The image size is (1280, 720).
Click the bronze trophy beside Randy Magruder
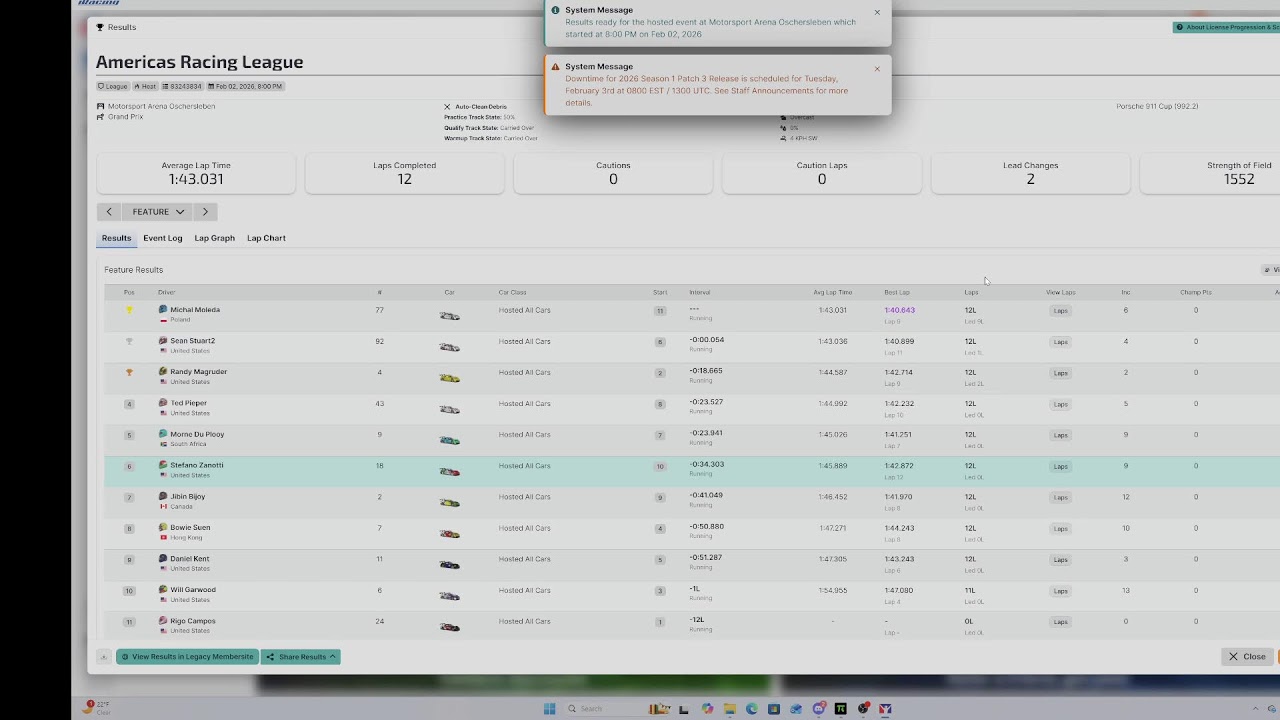[129, 372]
